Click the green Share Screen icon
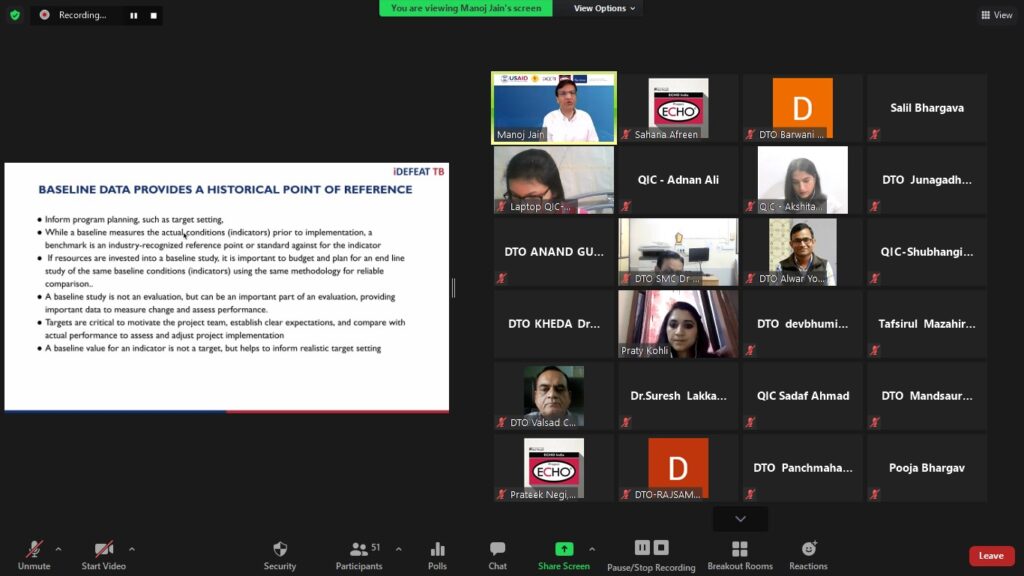 [x=564, y=549]
